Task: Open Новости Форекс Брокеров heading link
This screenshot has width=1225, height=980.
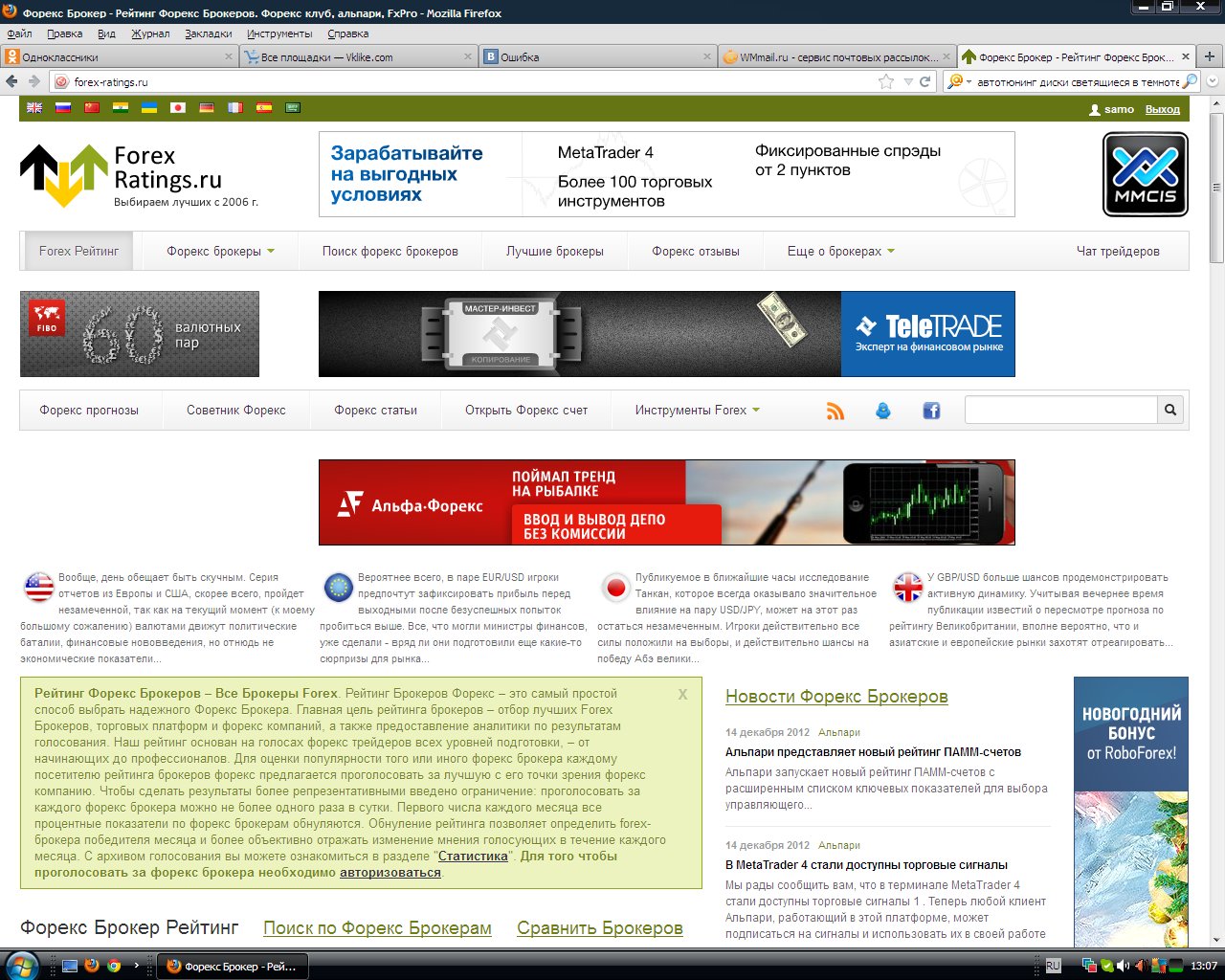Action: [x=836, y=697]
